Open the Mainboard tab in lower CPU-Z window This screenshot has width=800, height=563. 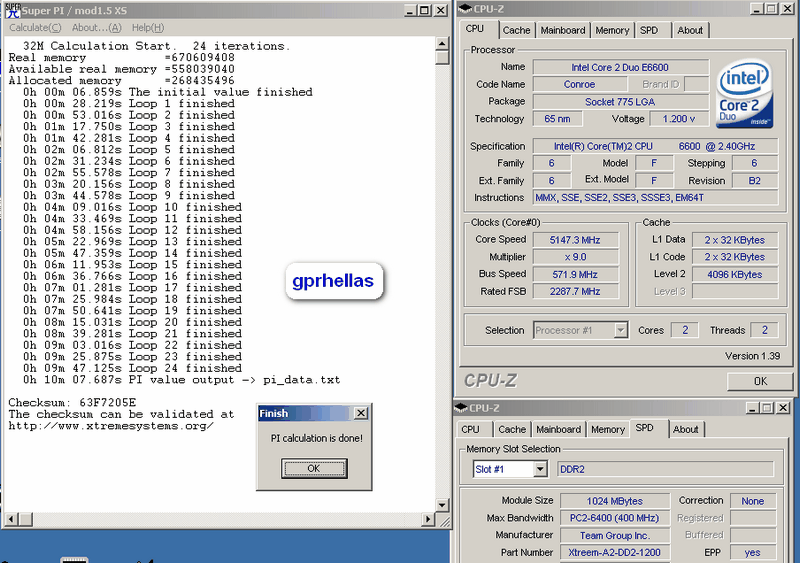point(559,429)
